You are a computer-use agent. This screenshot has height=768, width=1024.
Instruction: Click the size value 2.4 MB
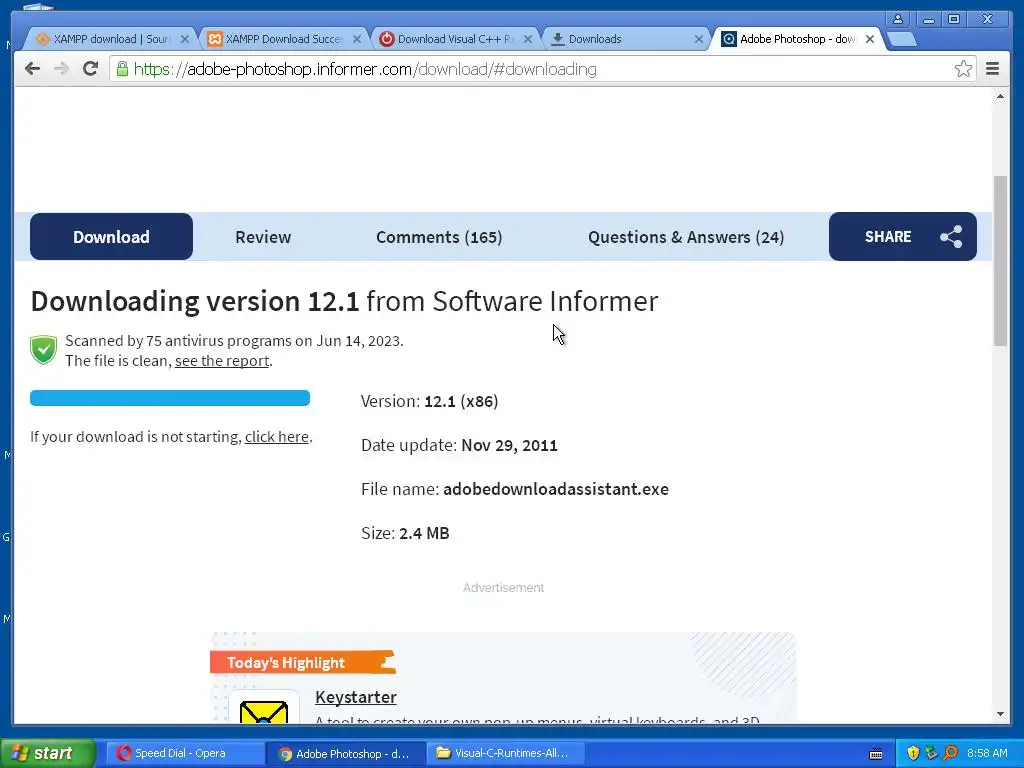click(x=424, y=534)
